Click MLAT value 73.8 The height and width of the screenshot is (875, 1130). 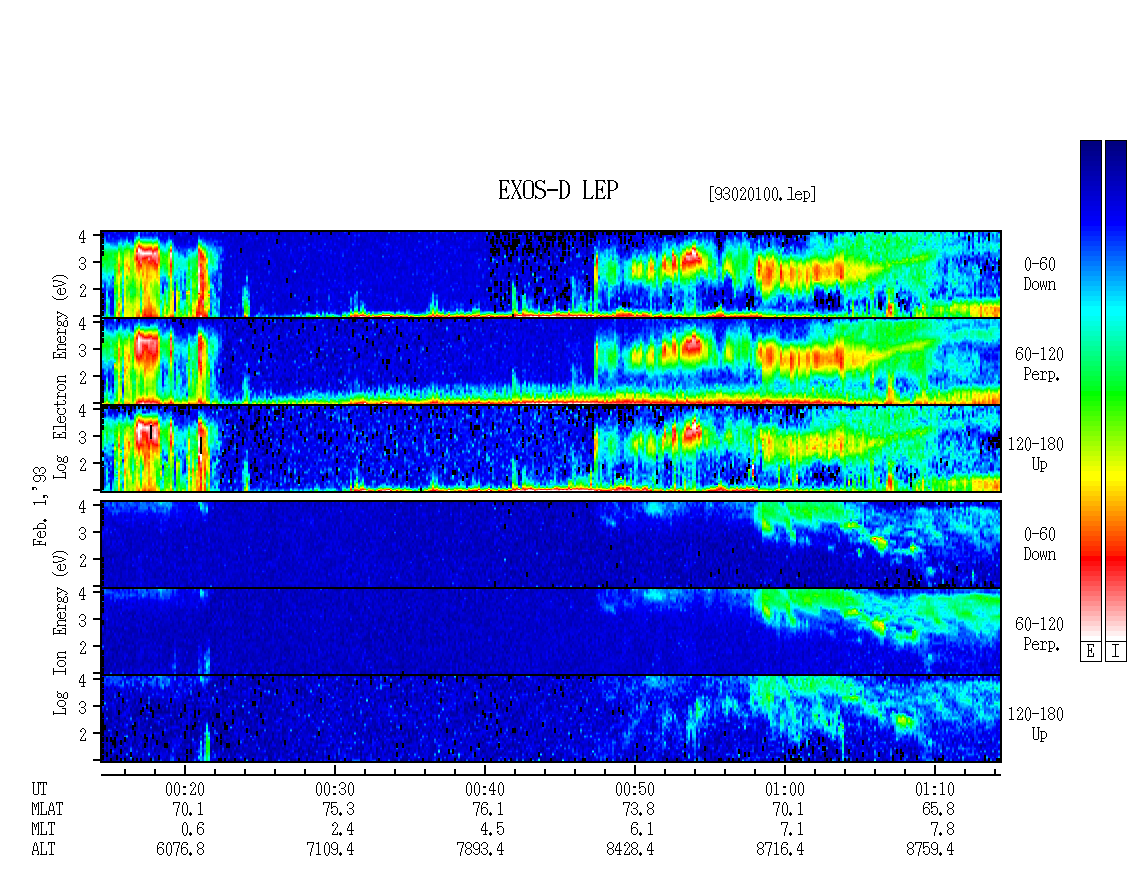point(639,809)
